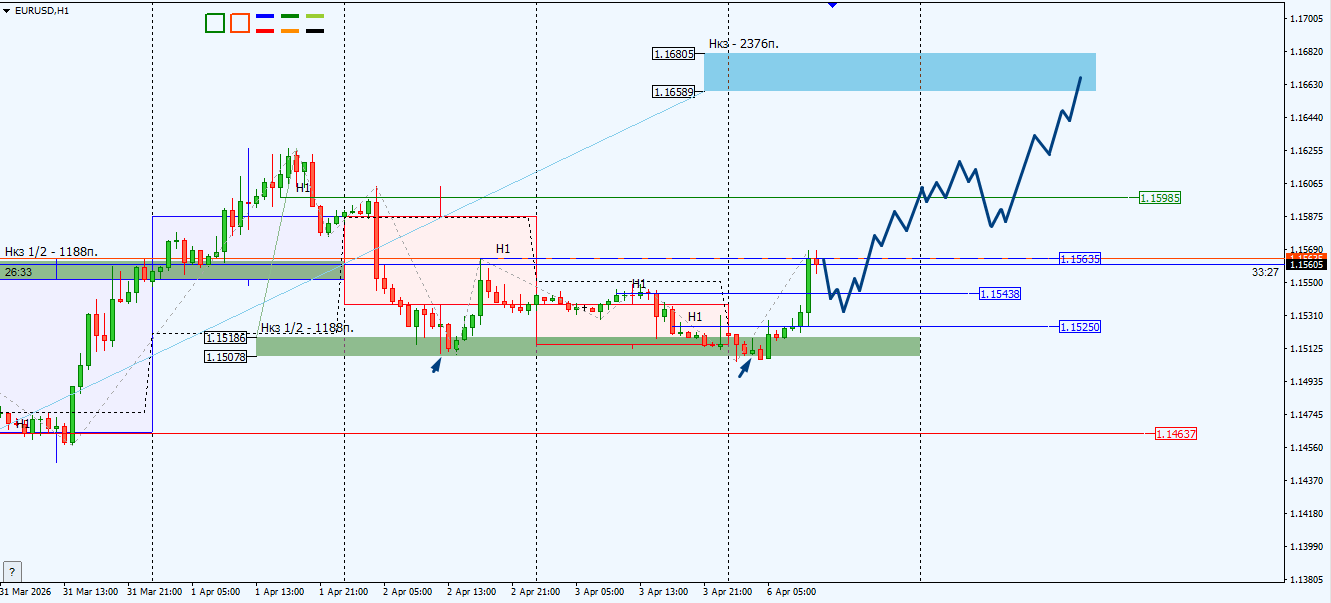Click the light blue target zone rectangle
Screen dimensions: 1331x603
click(x=900, y=72)
